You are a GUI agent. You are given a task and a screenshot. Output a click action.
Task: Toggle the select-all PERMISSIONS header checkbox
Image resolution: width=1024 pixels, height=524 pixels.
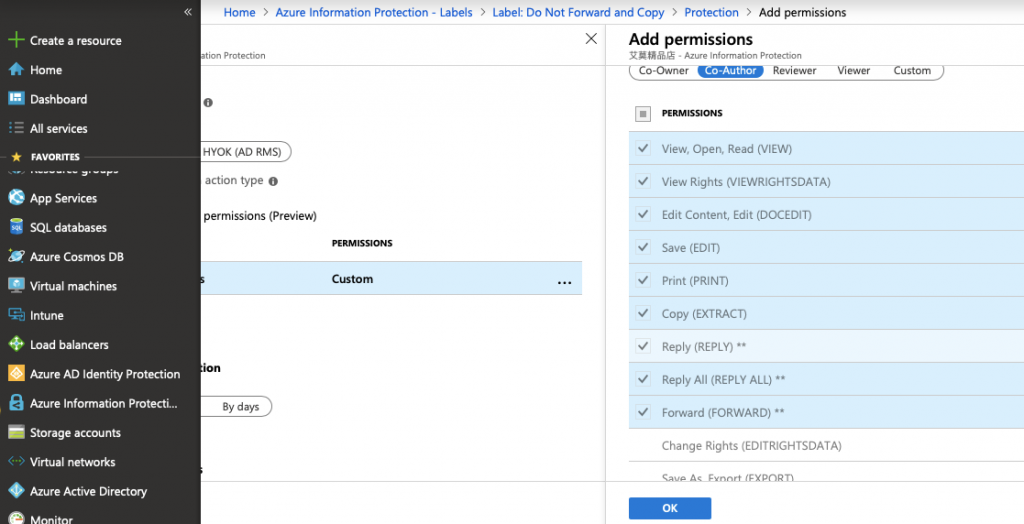coord(643,114)
